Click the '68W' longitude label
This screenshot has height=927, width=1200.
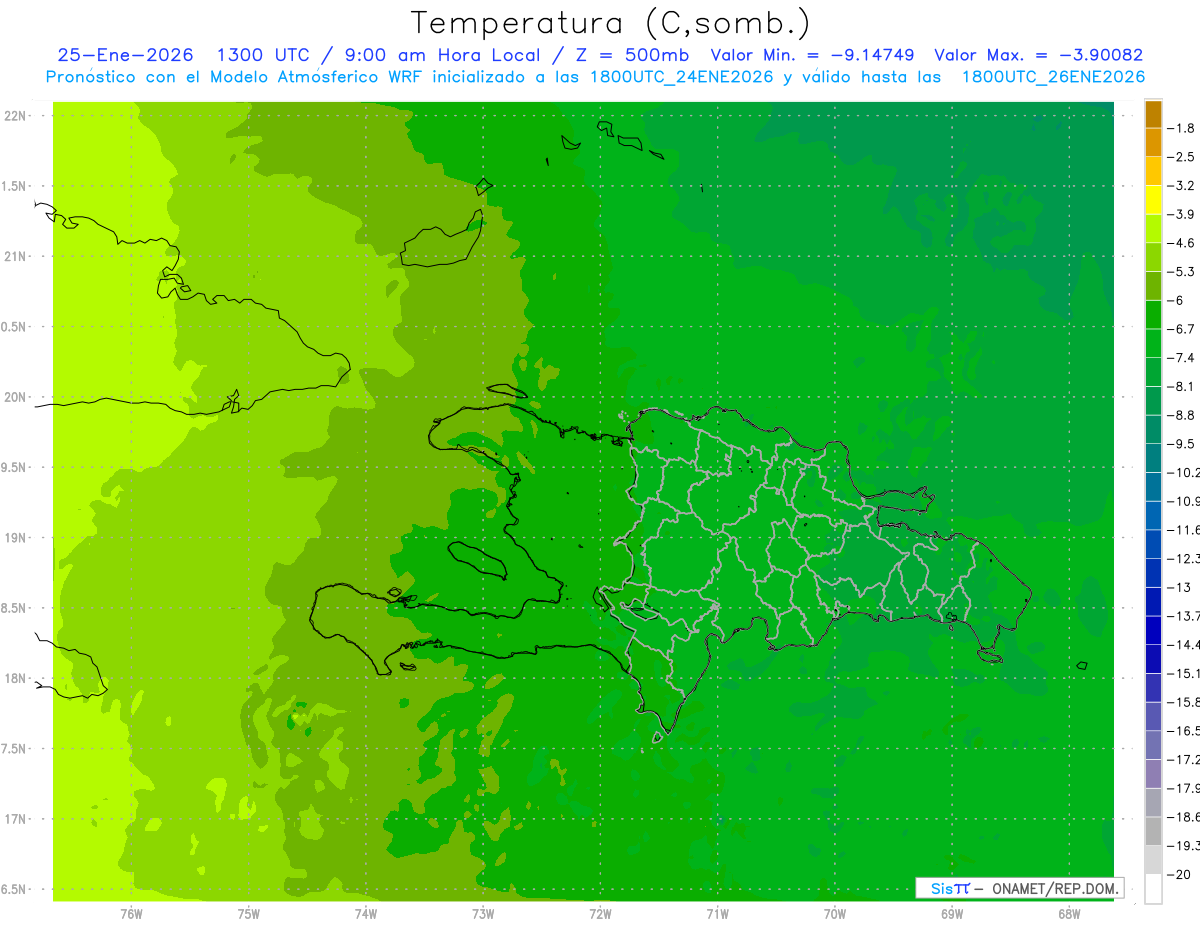pyautogui.click(x=1069, y=913)
